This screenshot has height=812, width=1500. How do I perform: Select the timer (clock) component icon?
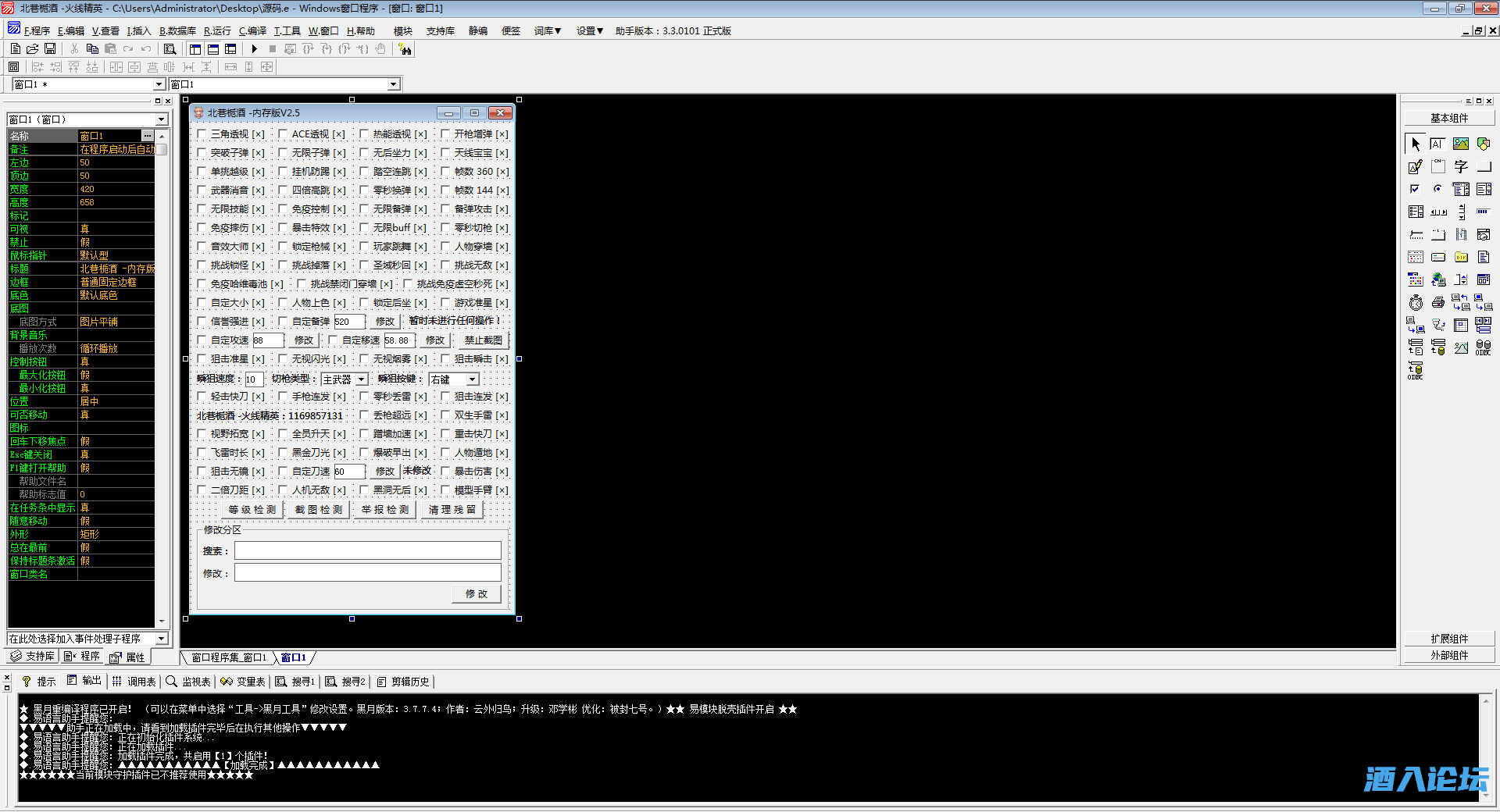point(1416,303)
